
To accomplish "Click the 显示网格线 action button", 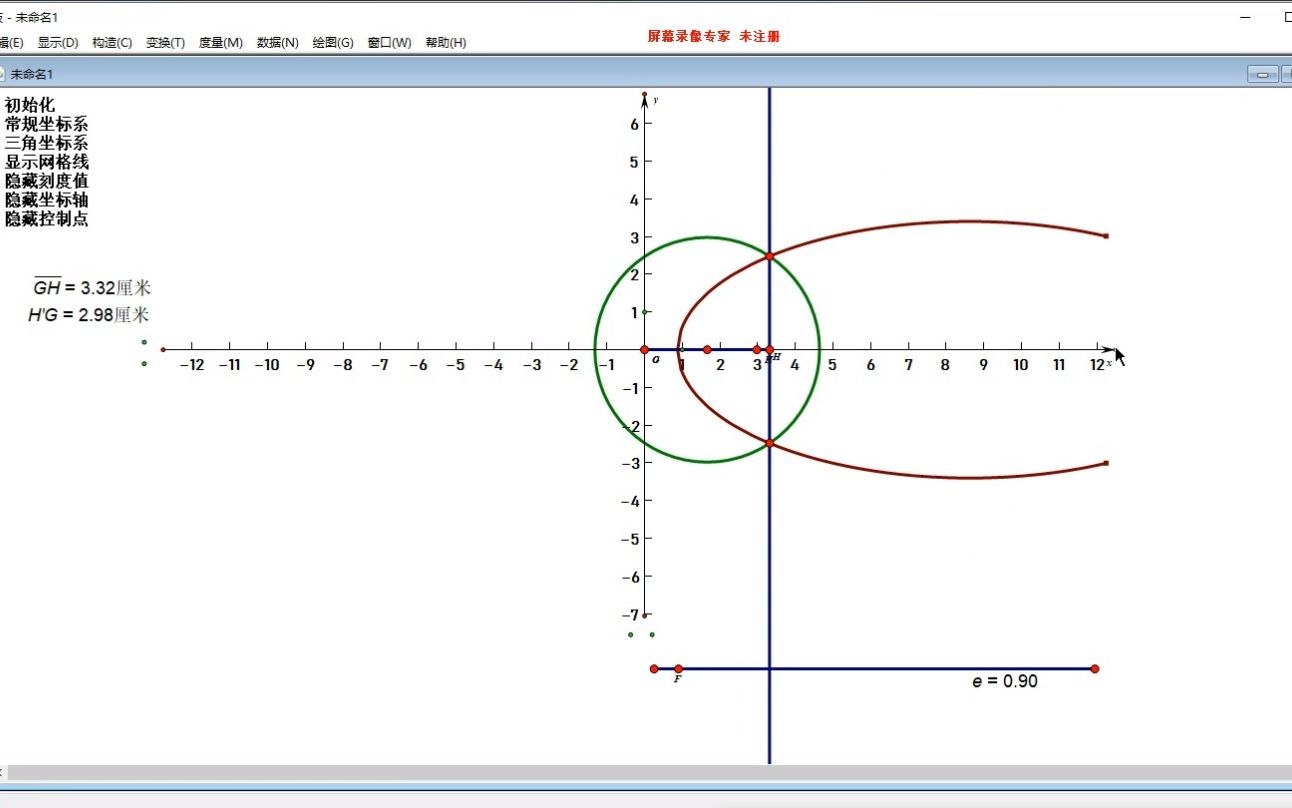I will (x=47, y=162).
